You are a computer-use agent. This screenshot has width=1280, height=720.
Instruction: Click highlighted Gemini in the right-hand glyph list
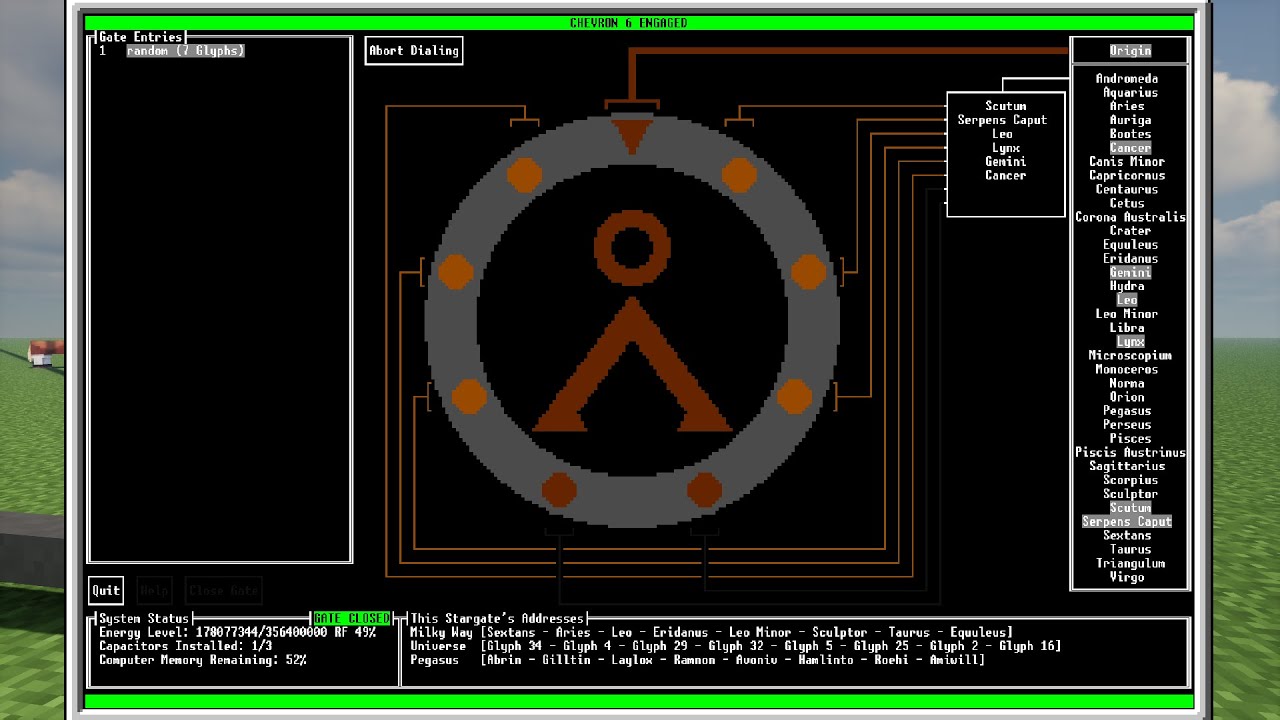click(x=1130, y=273)
